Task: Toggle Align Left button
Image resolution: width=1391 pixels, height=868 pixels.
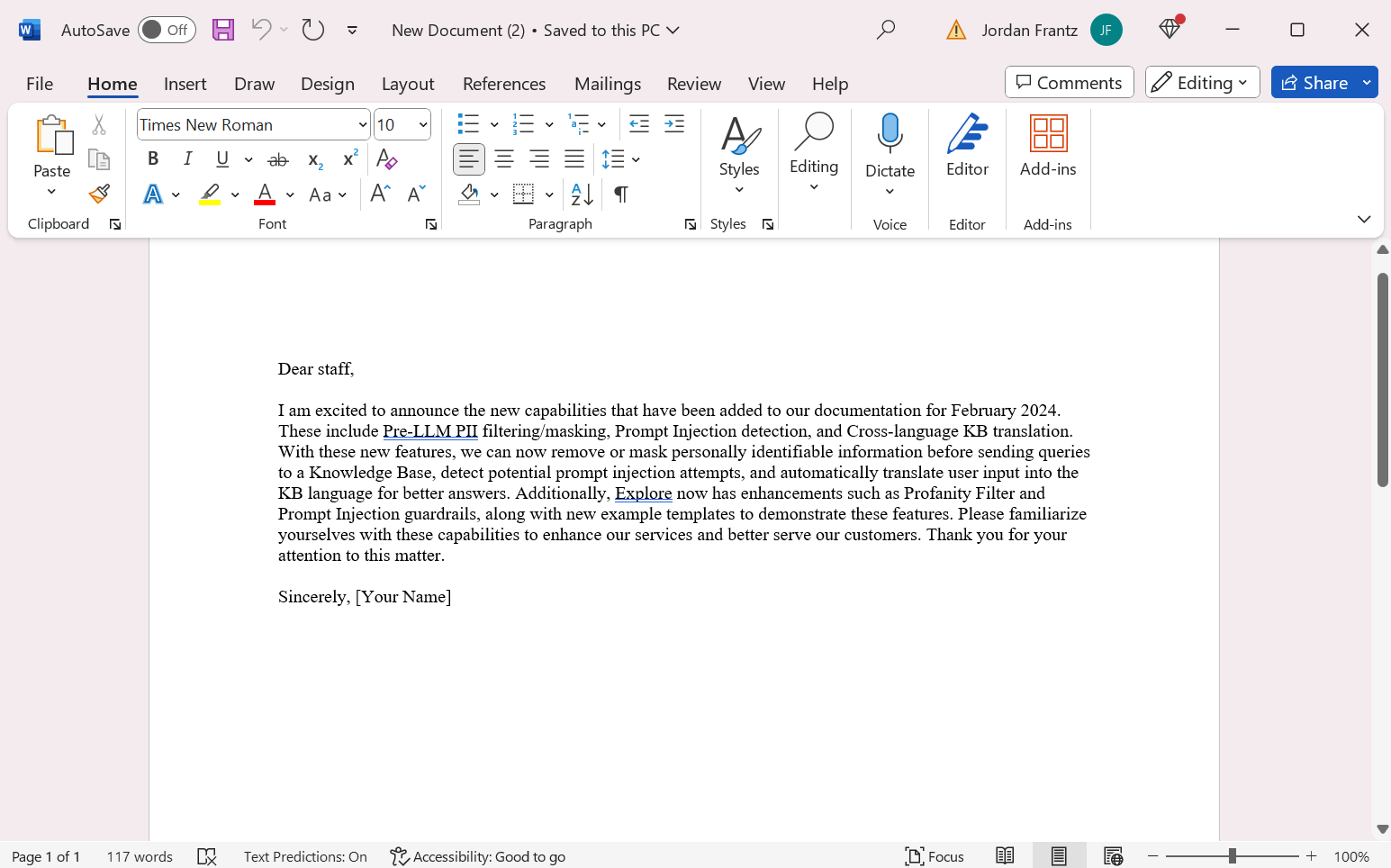Action: click(469, 159)
